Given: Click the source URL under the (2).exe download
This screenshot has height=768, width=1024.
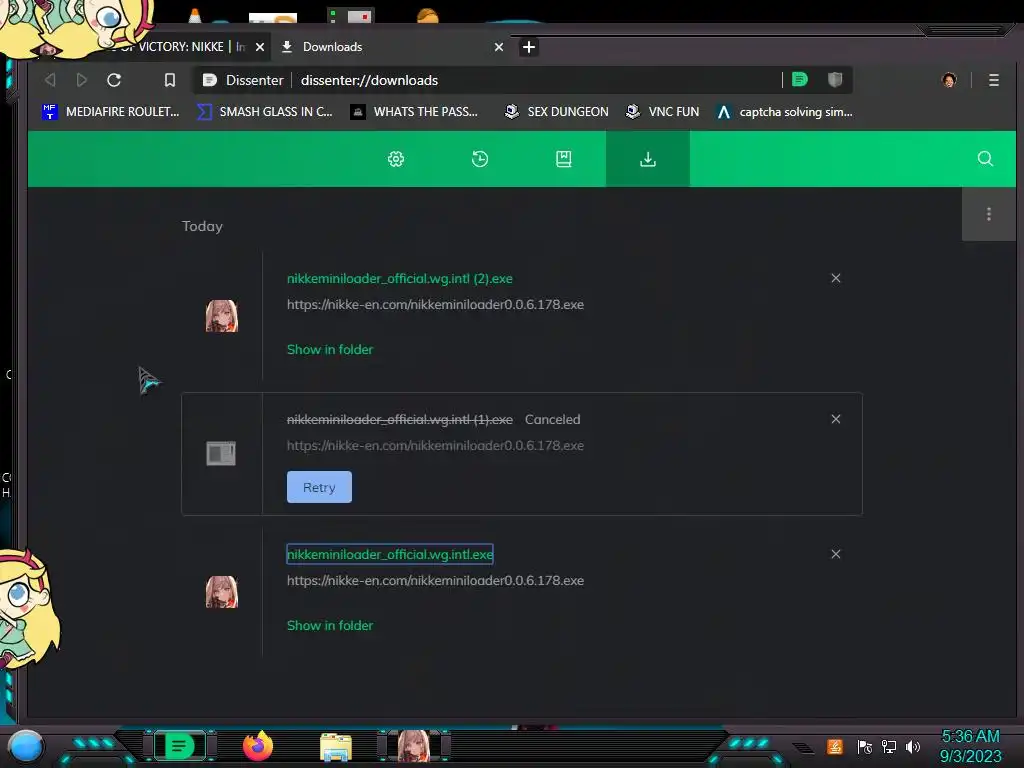Looking at the screenshot, I should pos(436,304).
